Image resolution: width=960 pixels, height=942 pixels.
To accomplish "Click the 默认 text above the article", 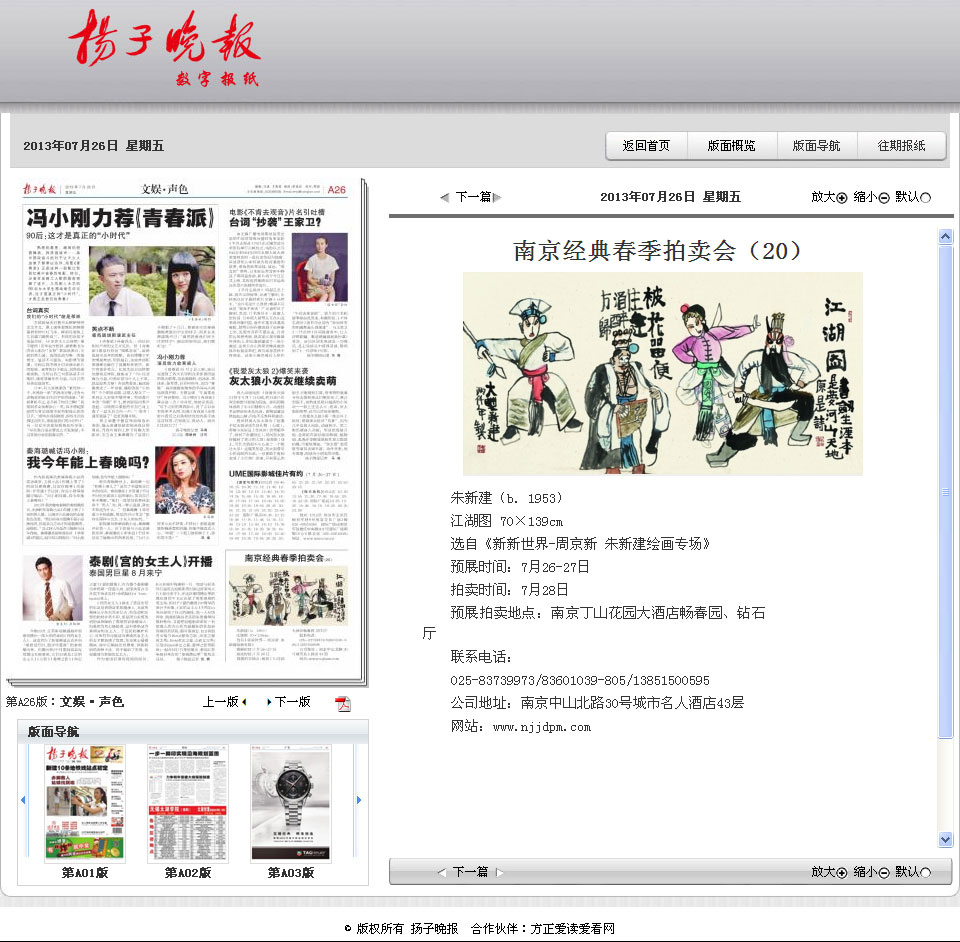I will [x=907, y=197].
